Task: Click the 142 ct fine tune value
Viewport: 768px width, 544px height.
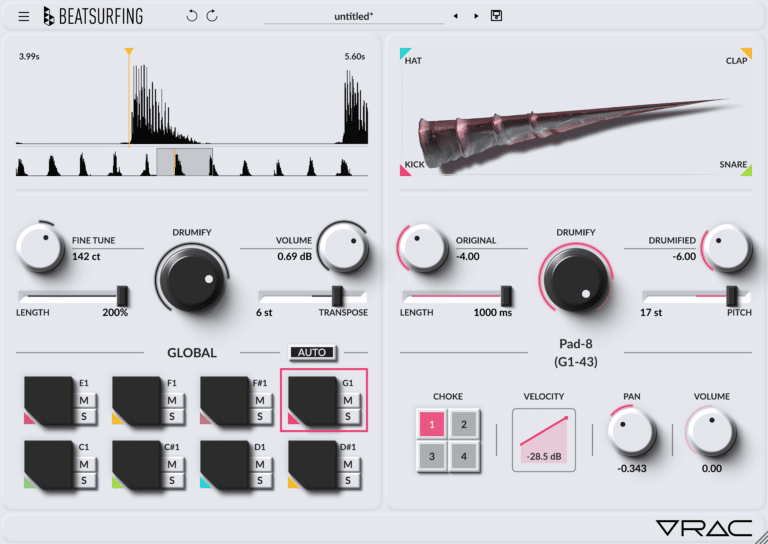Action: (x=86, y=256)
